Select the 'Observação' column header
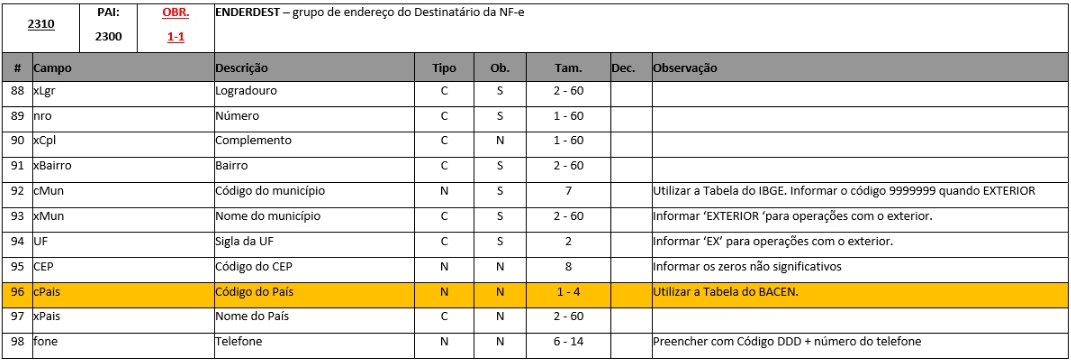The image size is (1071, 361). 861,68
